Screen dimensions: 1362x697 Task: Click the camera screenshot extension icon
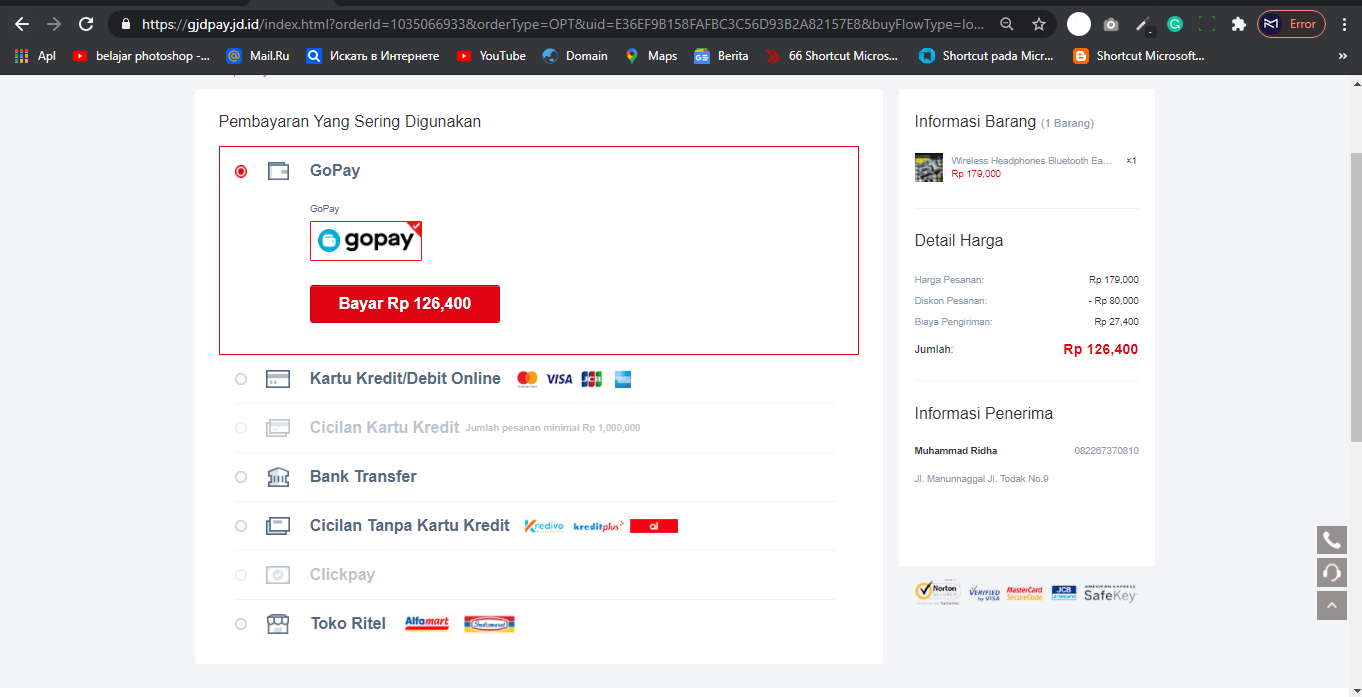[x=1111, y=24]
